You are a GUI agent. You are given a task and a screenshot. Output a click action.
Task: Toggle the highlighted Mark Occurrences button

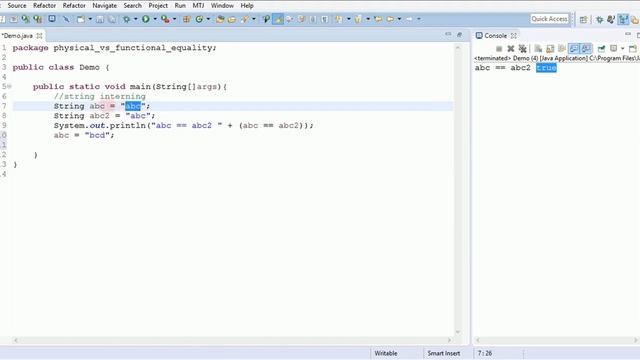(x=278, y=19)
